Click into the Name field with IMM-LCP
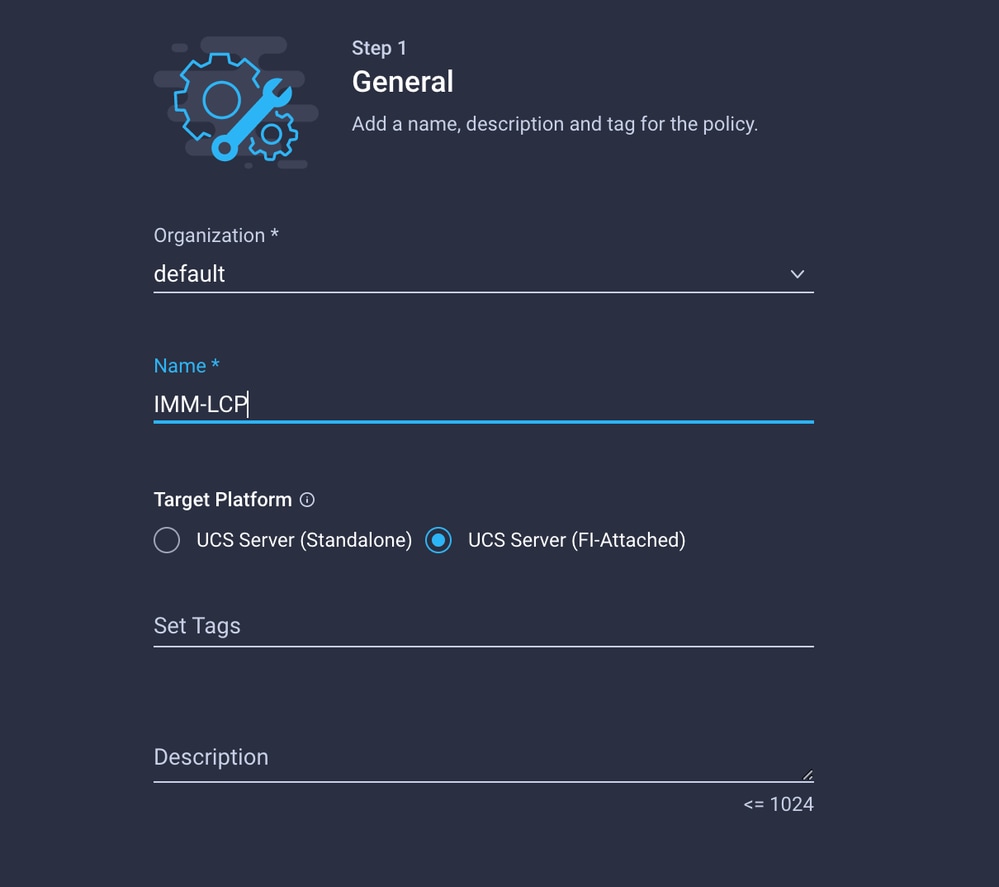 [484, 405]
